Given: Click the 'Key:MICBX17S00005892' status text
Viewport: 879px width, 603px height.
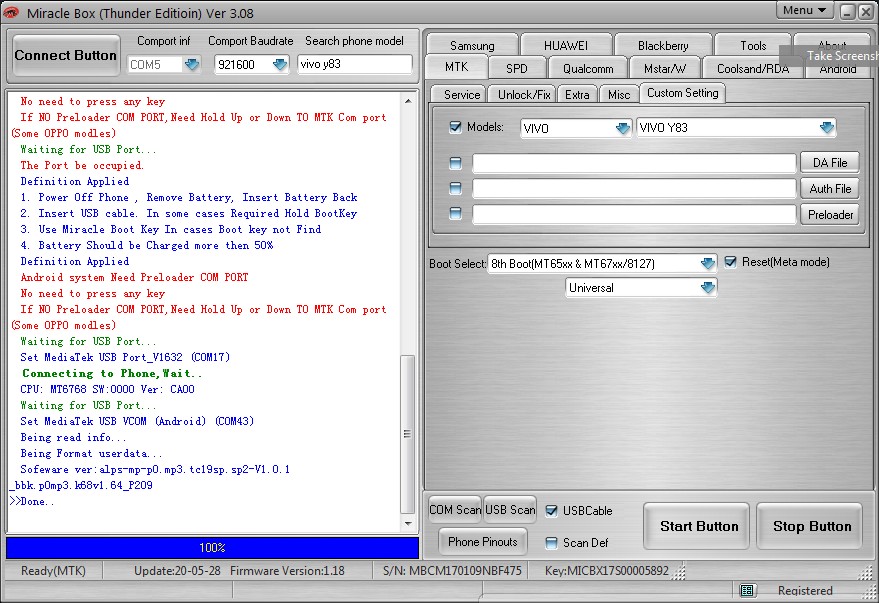Looking at the screenshot, I should point(607,571).
